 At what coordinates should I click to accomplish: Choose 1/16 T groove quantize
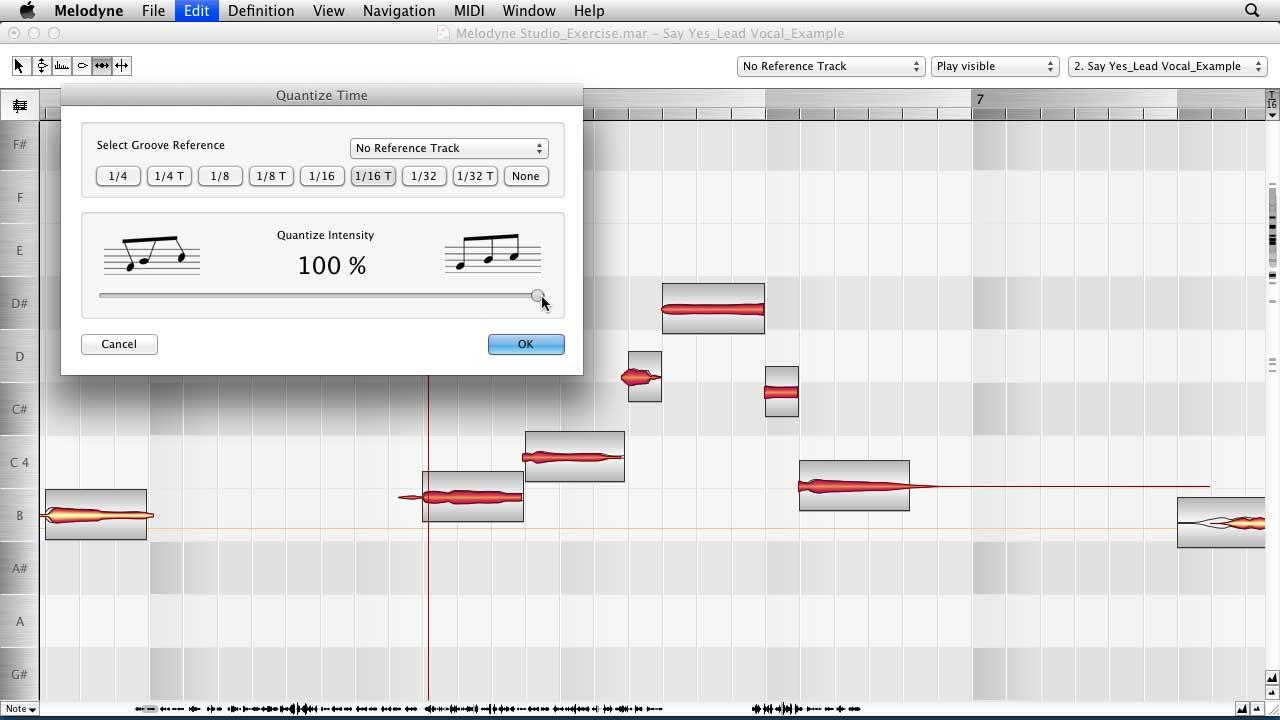373,176
